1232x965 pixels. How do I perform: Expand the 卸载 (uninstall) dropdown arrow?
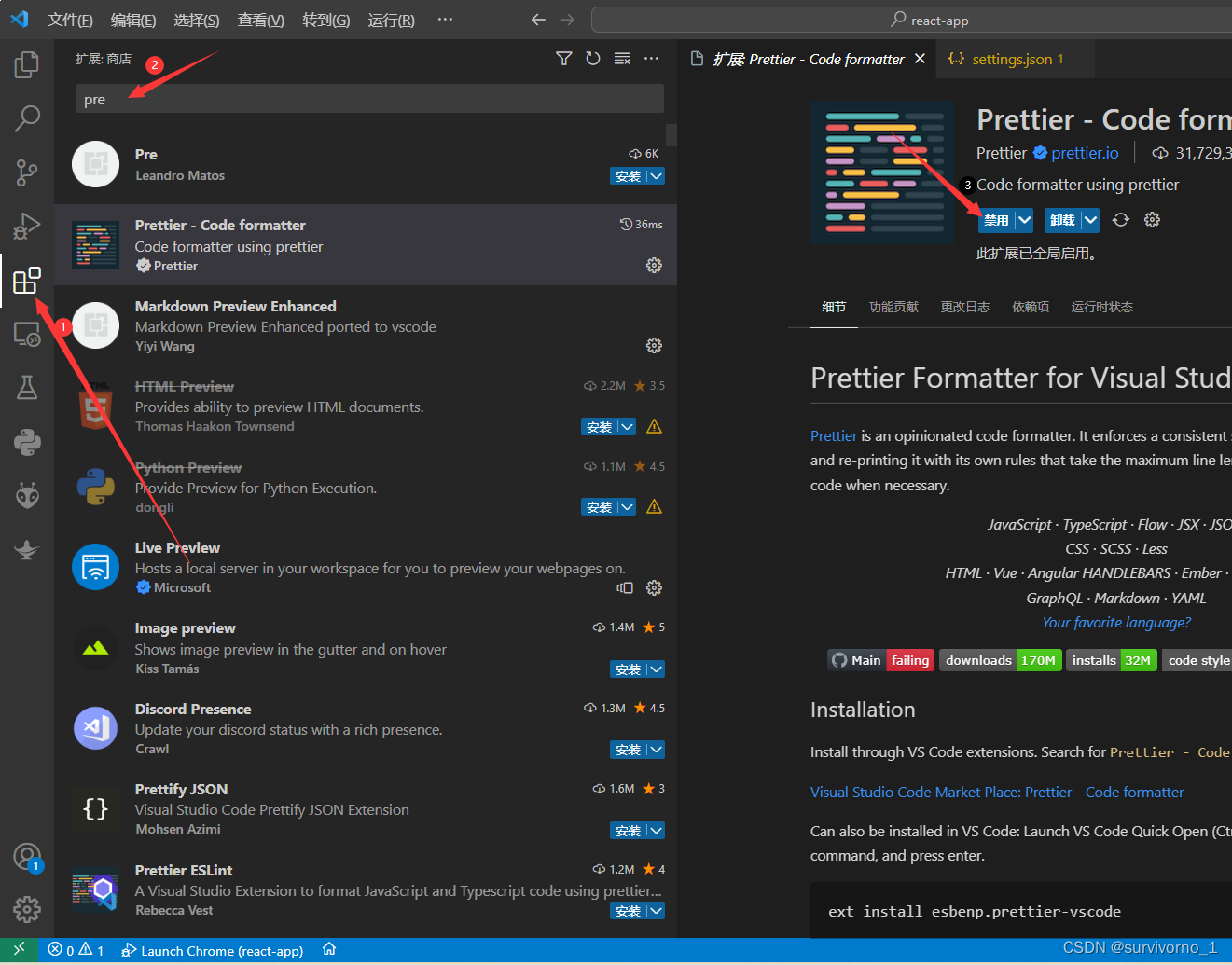click(x=1090, y=220)
